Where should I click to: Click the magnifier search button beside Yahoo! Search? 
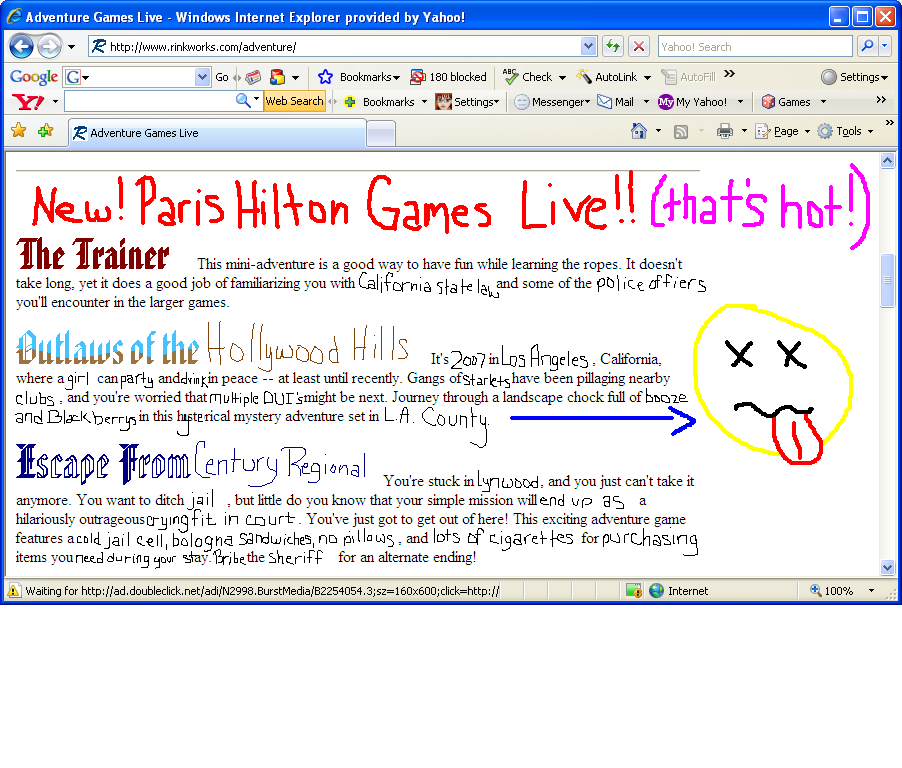(x=867, y=46)
